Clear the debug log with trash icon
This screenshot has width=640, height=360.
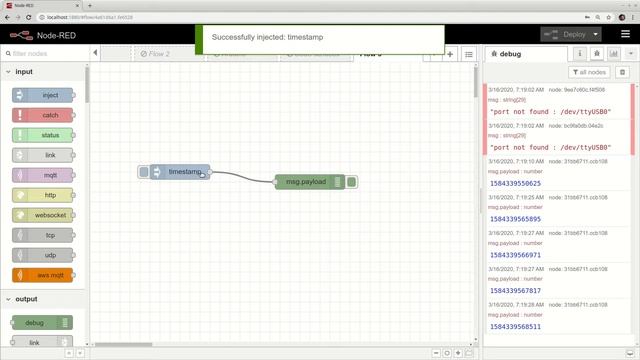tap(622, 72)
